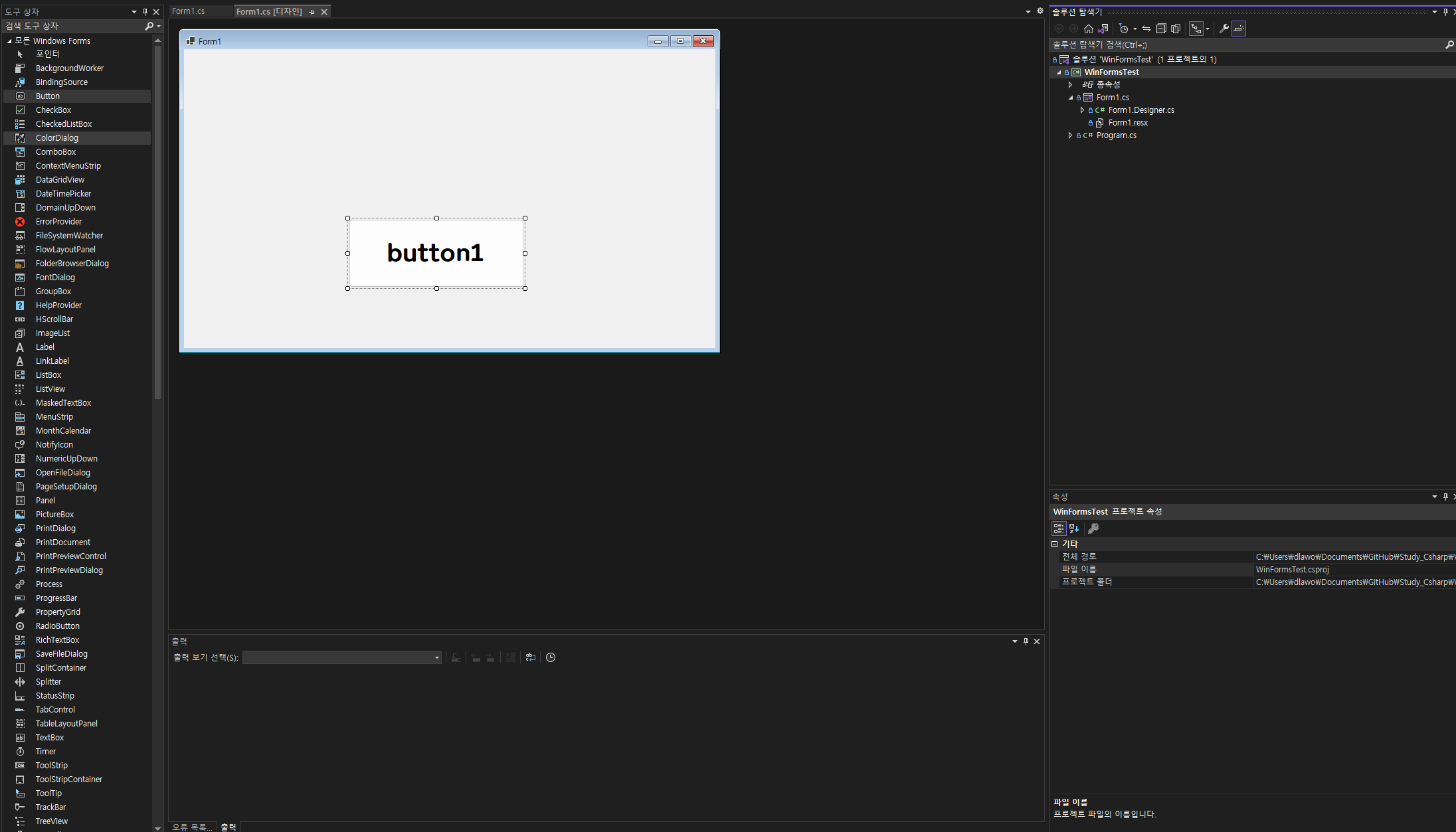Click the clock icon in the Output toolbar

coord(551,657)
